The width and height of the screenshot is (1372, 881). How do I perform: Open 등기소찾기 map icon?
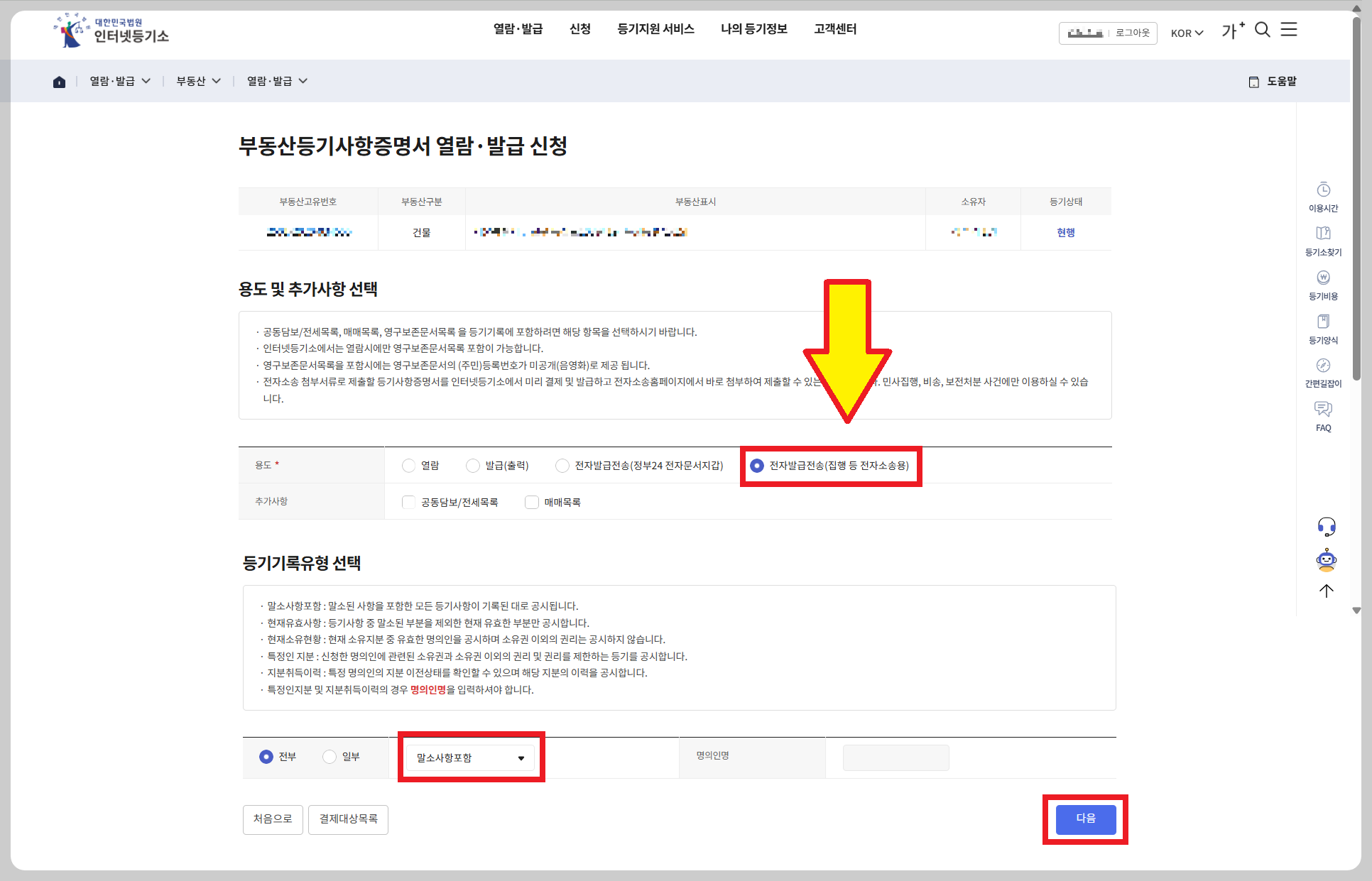(x=1323, y=234)
